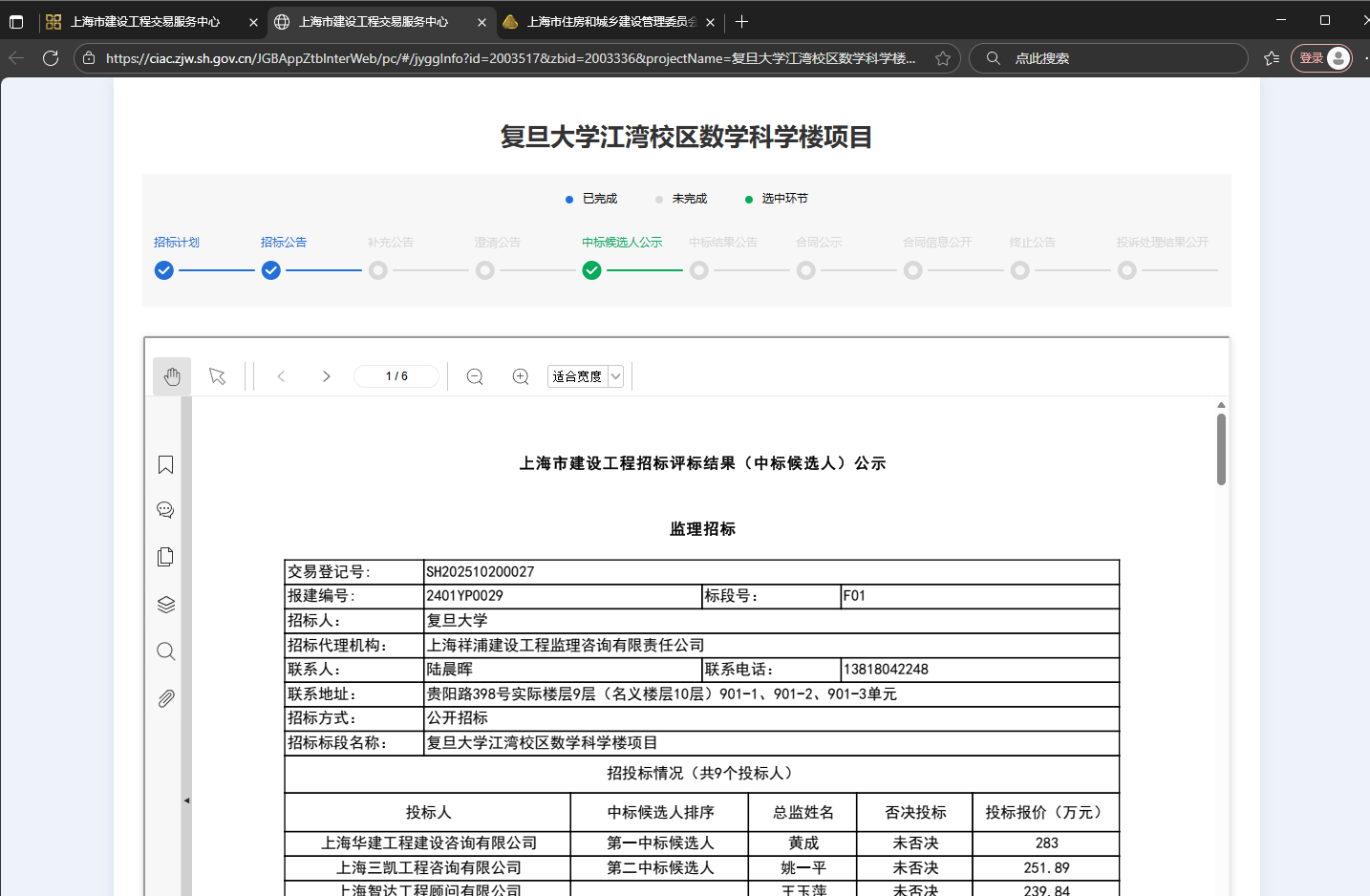Open the PDF search panel
Viewport: 1370px width, 896px height.
(165, 651)
